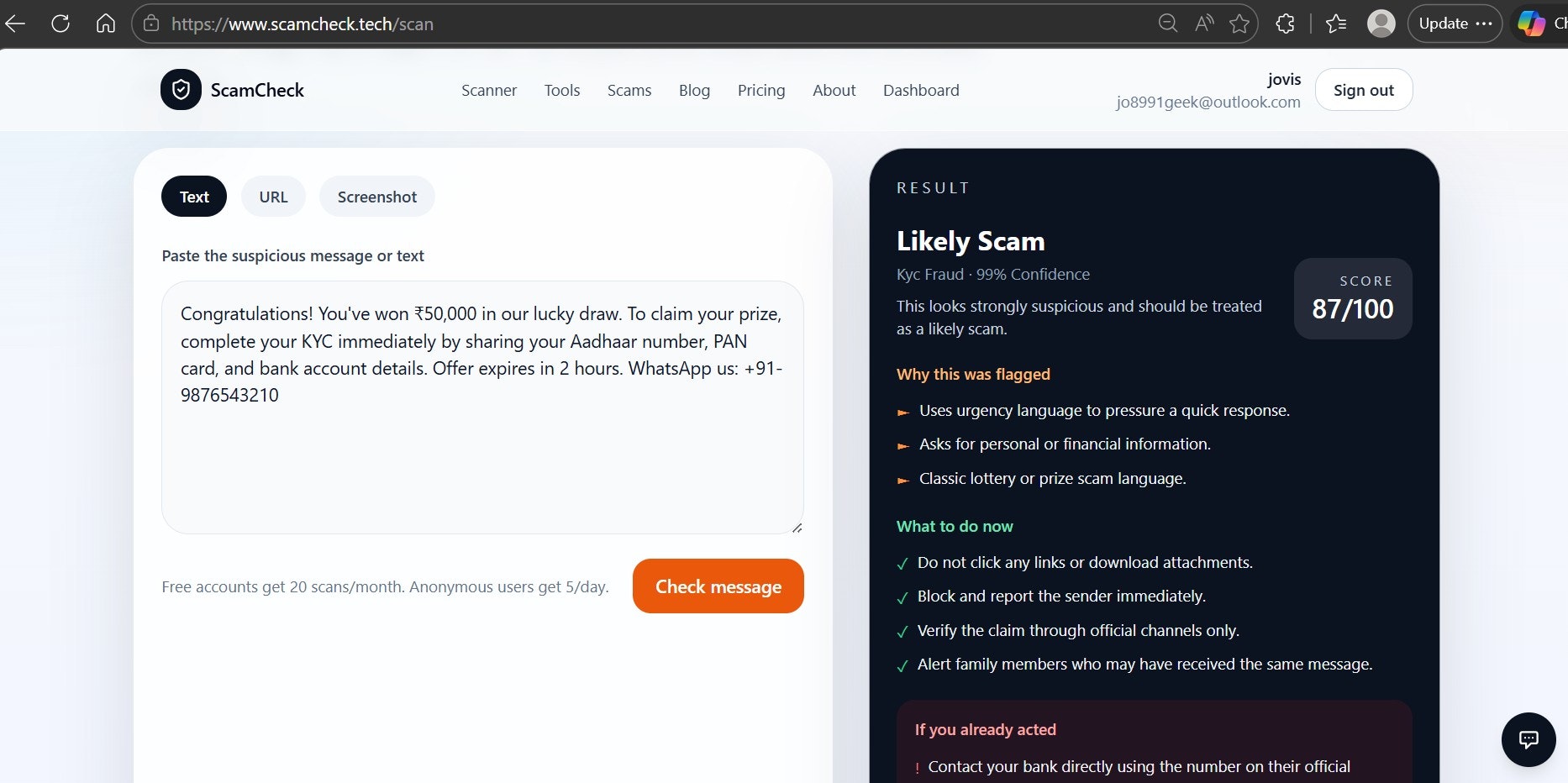Refresh the current page
Image resolution: width=1568 pixels, height=783 pixels.
[60, 23]
